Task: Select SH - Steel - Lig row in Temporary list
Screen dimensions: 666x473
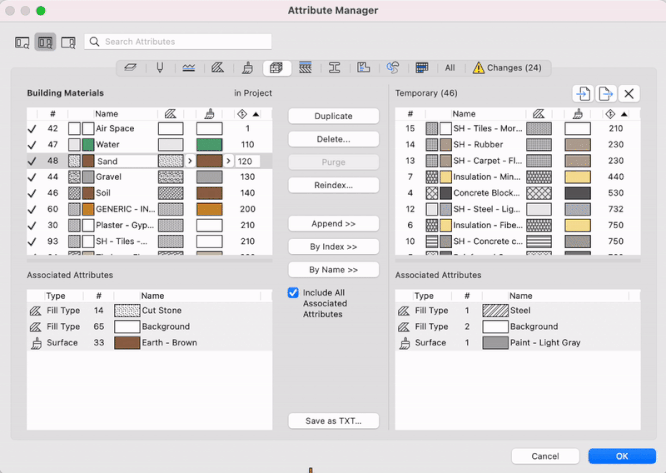Action: [517, 209]
